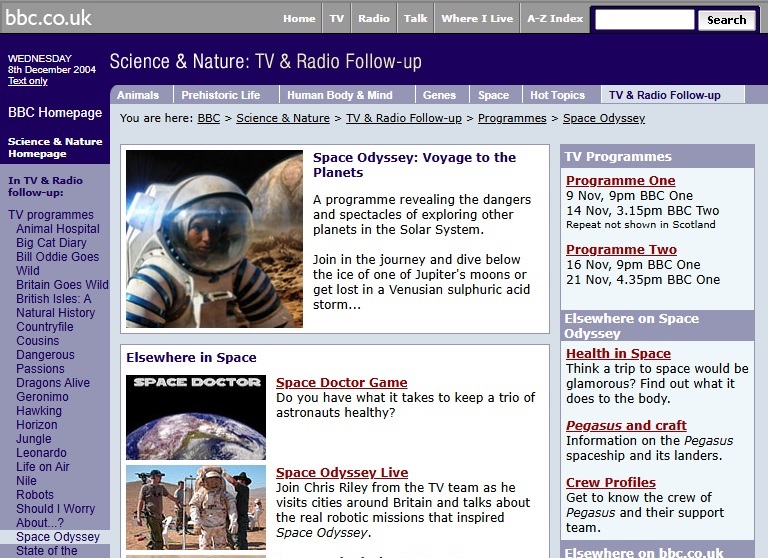Viewport: 768px width, 558px height.
Task: Open TV programmes in sidebar
Action: pos(51,215)
